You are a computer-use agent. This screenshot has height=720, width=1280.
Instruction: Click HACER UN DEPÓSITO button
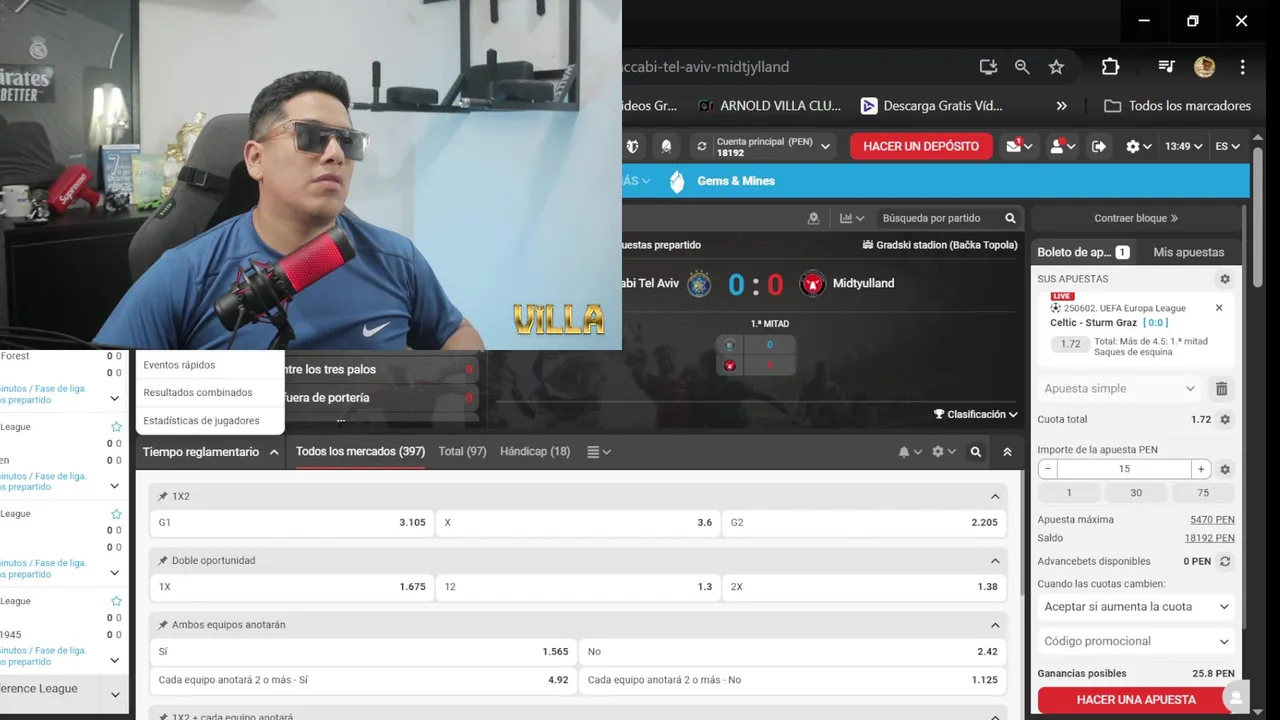pyautogui.click(x=921, y=146)
